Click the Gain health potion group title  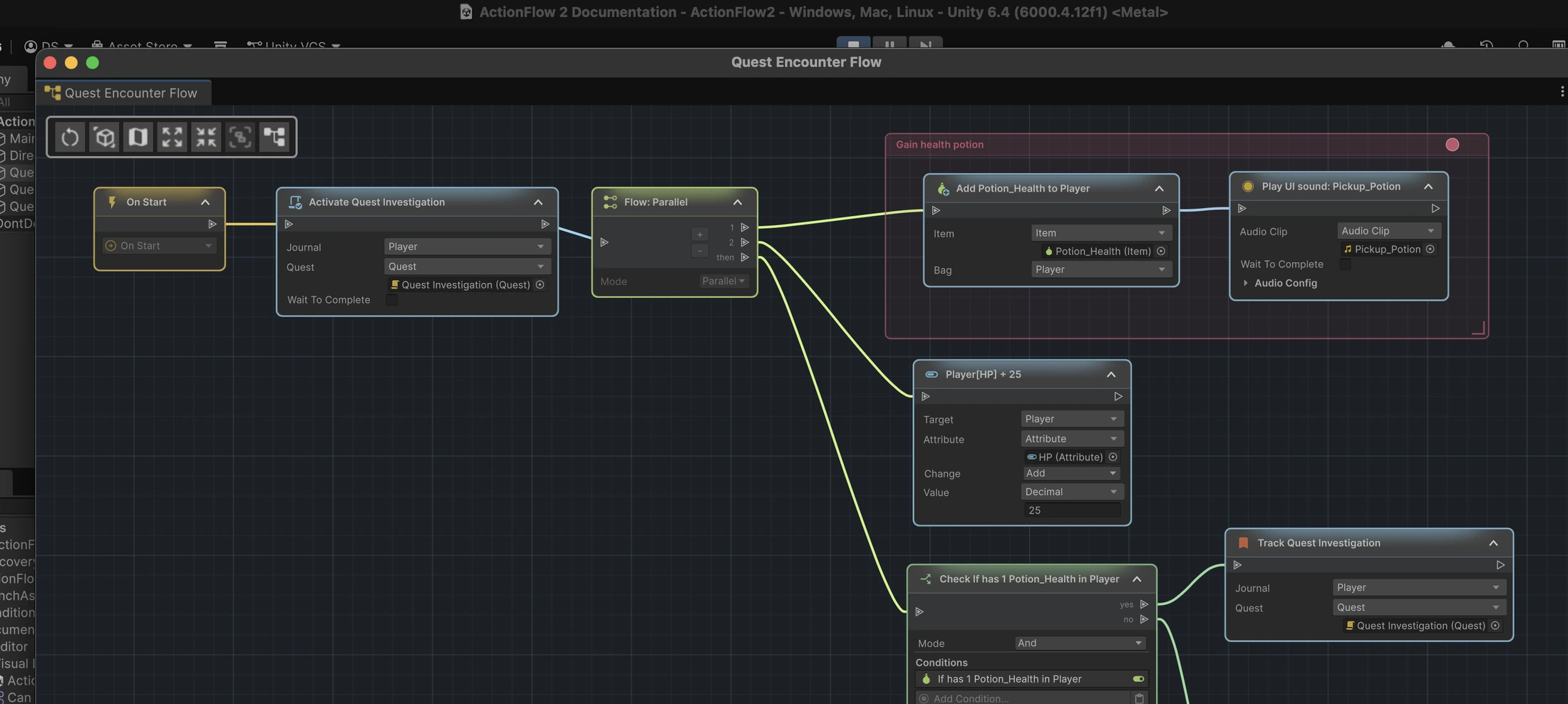pyautogui.click(x=939, y=145)
